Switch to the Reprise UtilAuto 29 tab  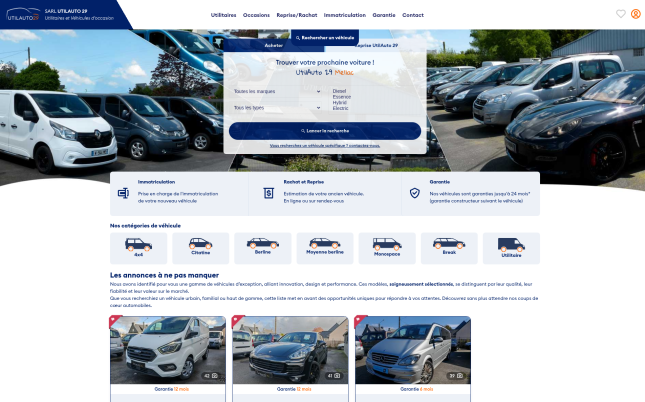[376, 45]
